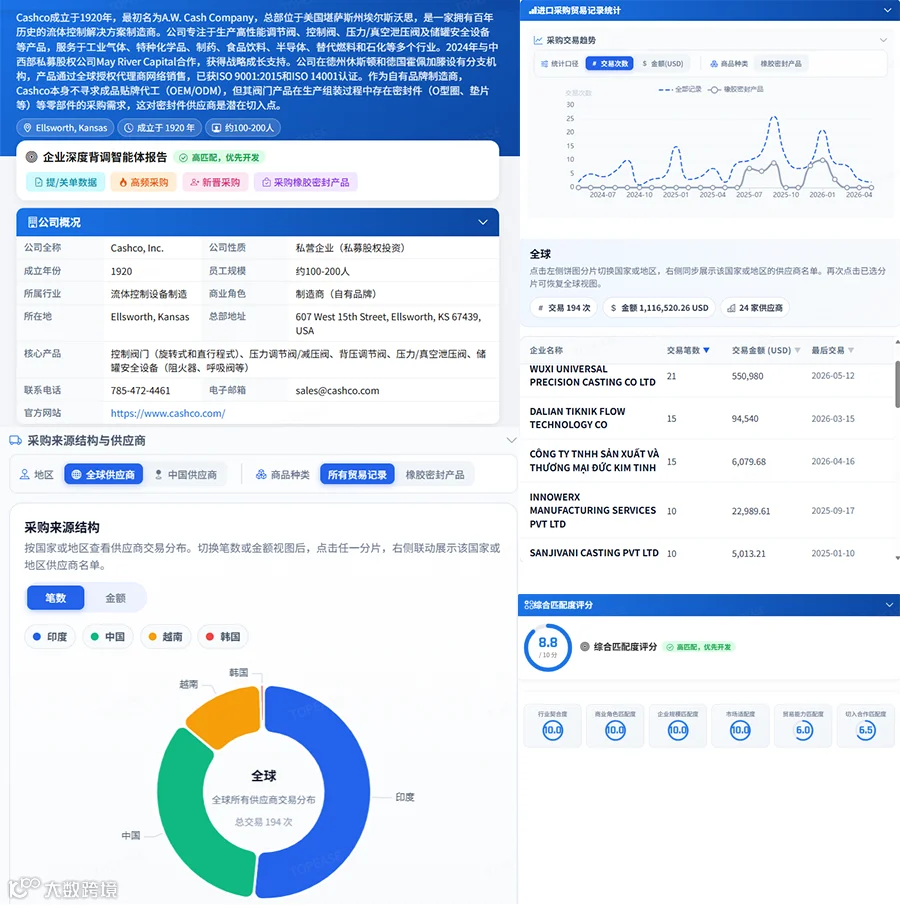This screenshot has height=906, width=900.
Task: Click the clock icon beside 成立于 1920 年
Action: click(128, 128)
